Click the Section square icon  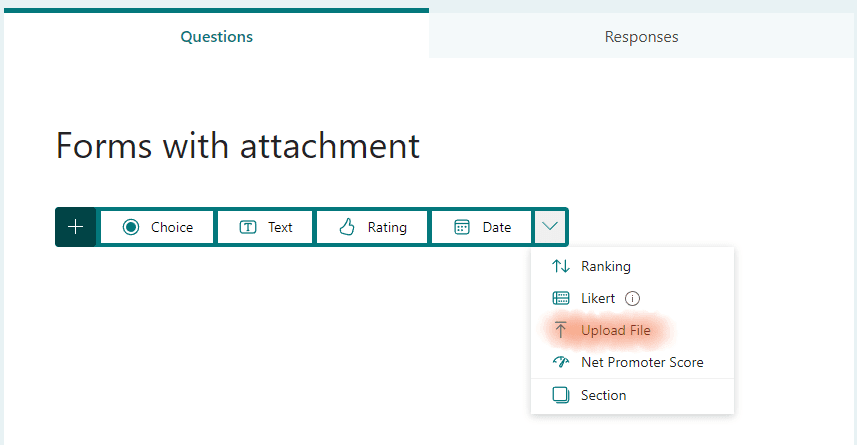click(x=561, y=395)
